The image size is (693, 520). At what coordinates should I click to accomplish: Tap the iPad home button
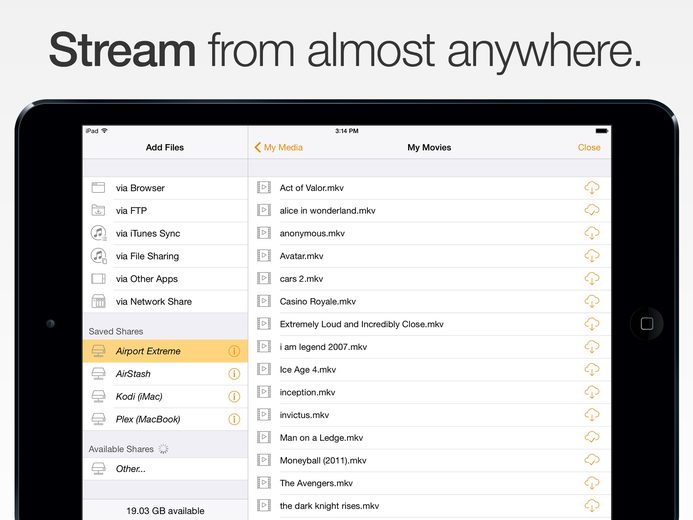click(x=647, y=323)
